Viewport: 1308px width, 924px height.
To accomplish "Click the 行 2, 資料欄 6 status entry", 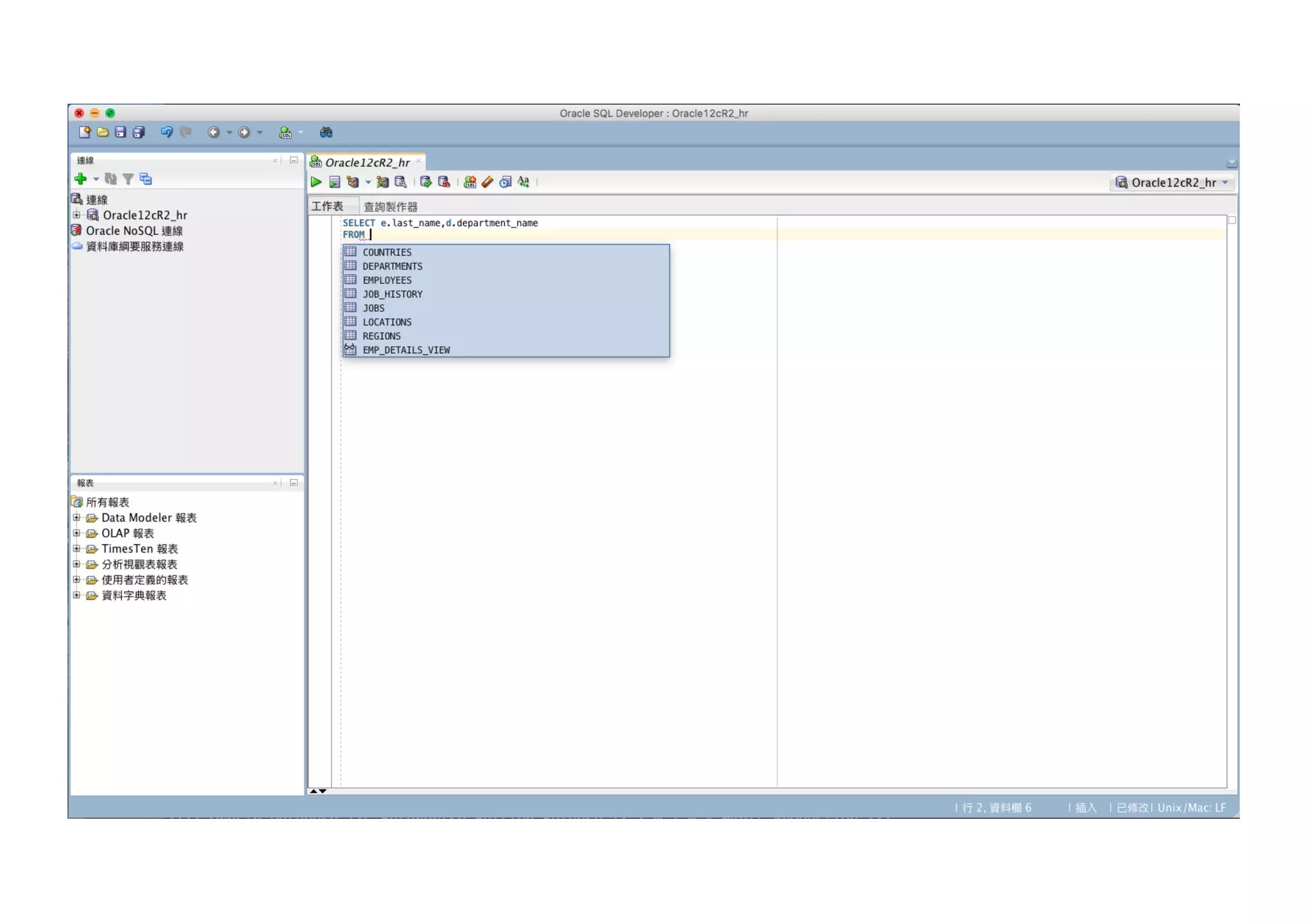I will click(x=996, y=808).
